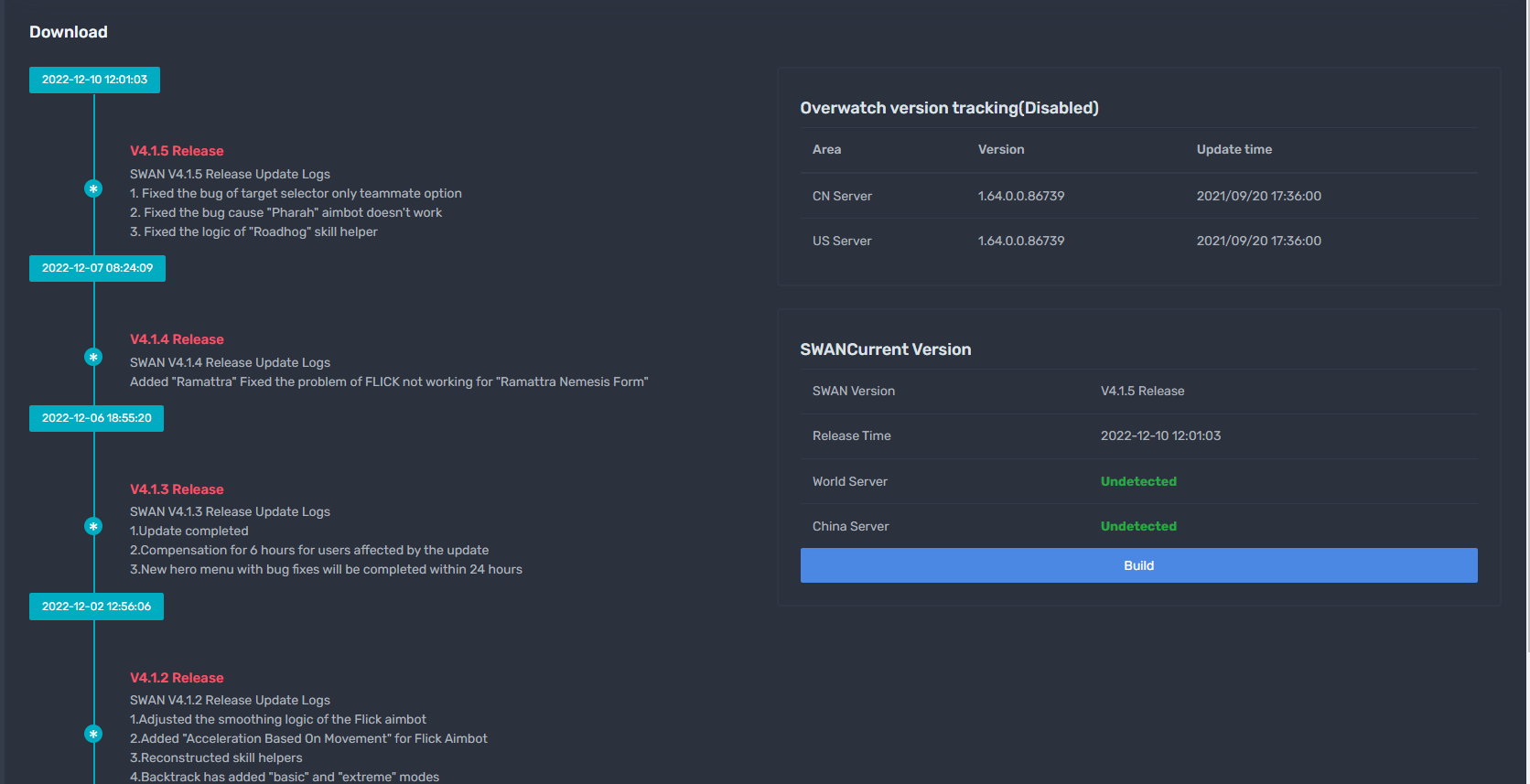Open the V4.1.3 Release heading in the changelog
The height and width of the screenshot is (784, 1530).
[177, 489]
